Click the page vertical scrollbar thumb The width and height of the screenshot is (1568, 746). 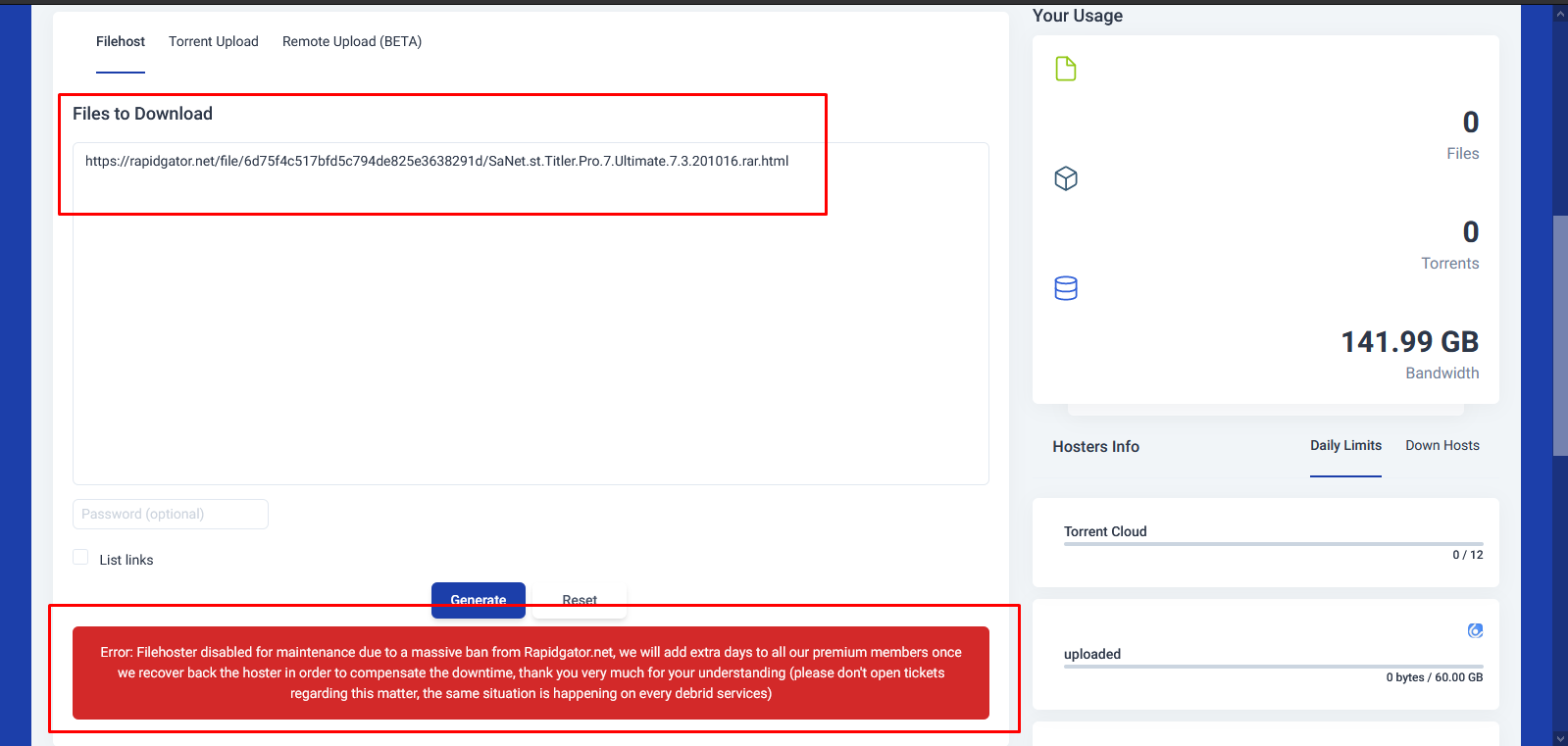click(1560, 335)
